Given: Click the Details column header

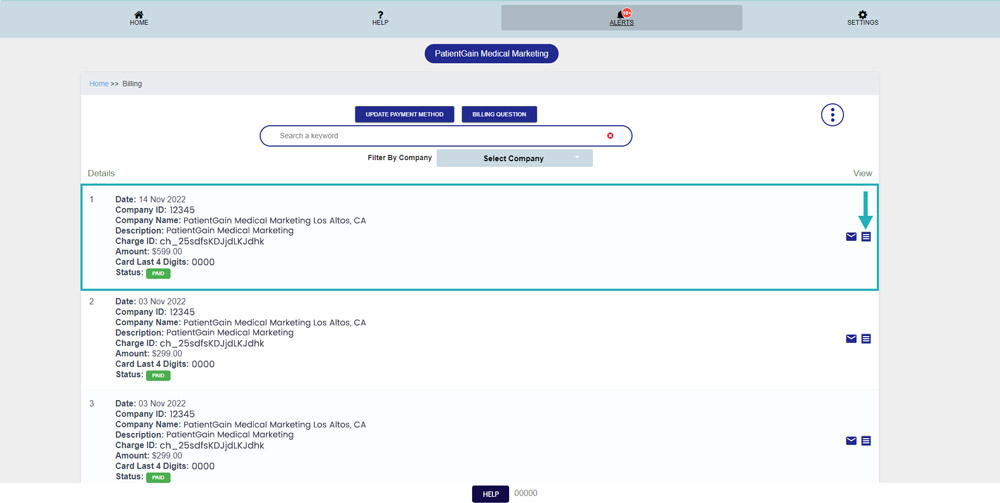Looking at the screenshot, I should tap(101, 173).
